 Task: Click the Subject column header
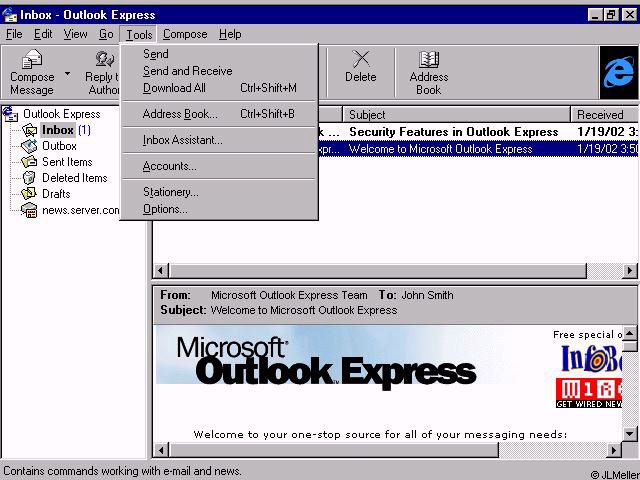coord(456,115)
